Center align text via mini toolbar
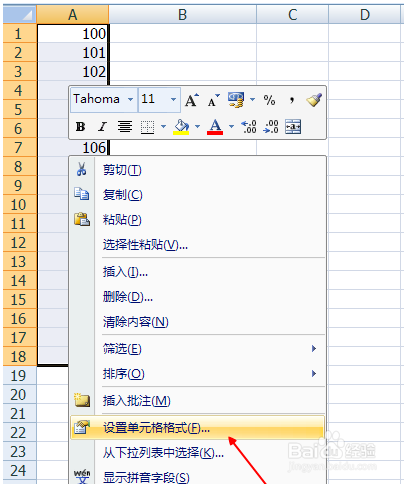Screen dimensions: 405x484 [x=125, y=127]
